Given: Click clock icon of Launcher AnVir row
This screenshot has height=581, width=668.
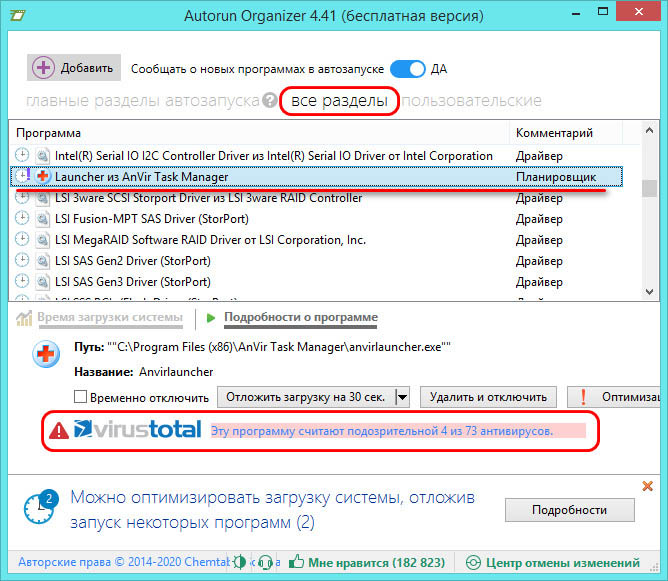Looking at the screenshot, I should tap(22, 176).
